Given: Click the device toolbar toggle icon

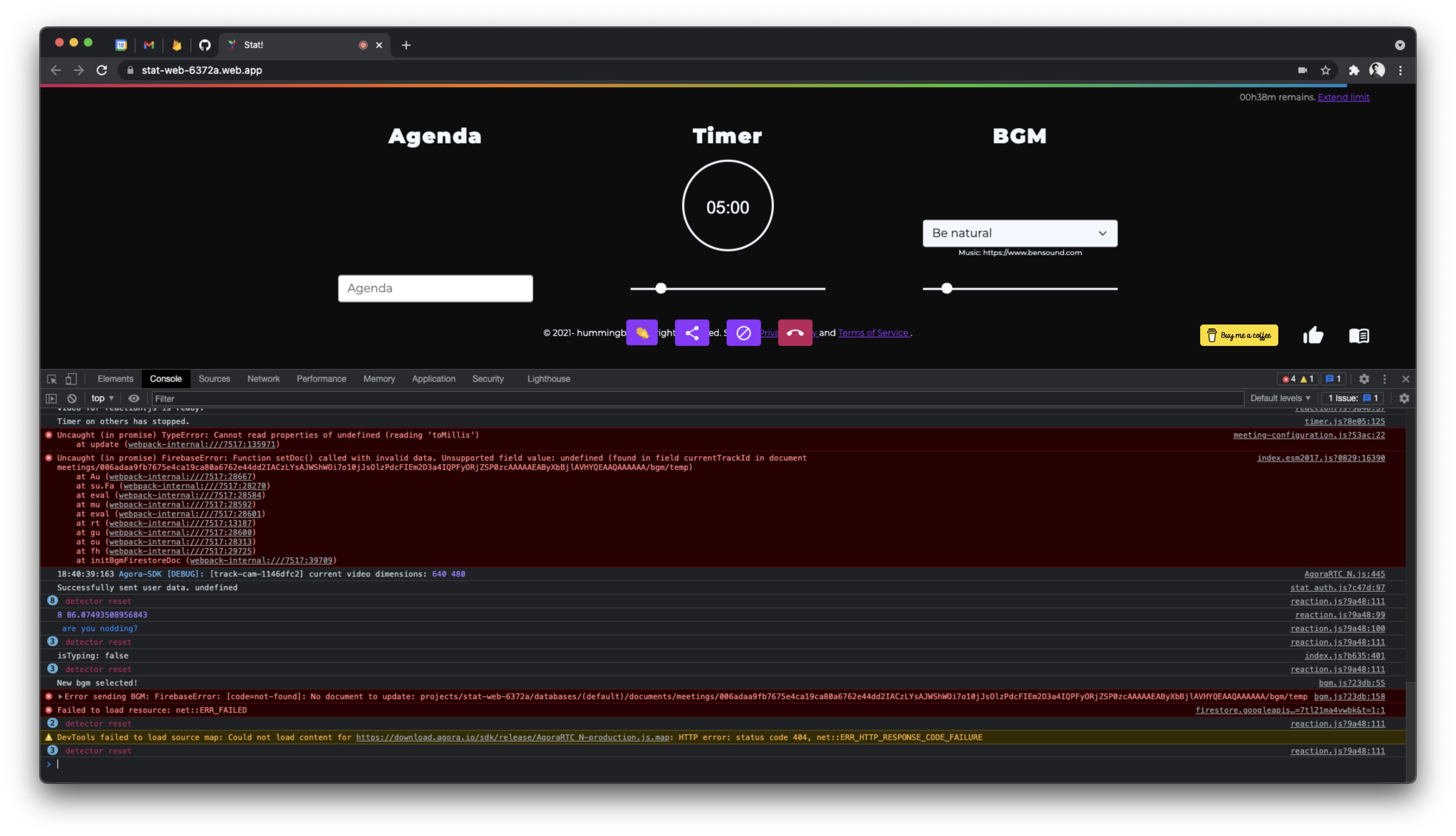Looking at the screenshot, I should click(70, 379).
